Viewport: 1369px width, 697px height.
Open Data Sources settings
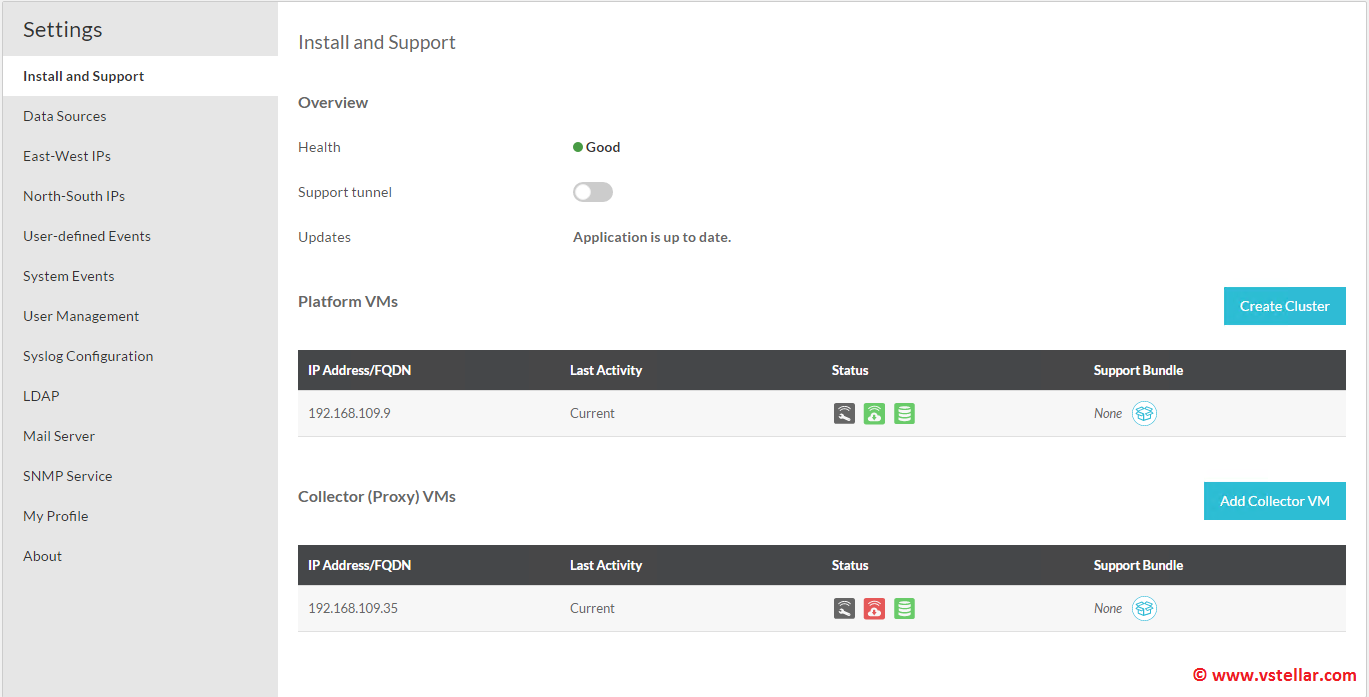coord(65,116)
